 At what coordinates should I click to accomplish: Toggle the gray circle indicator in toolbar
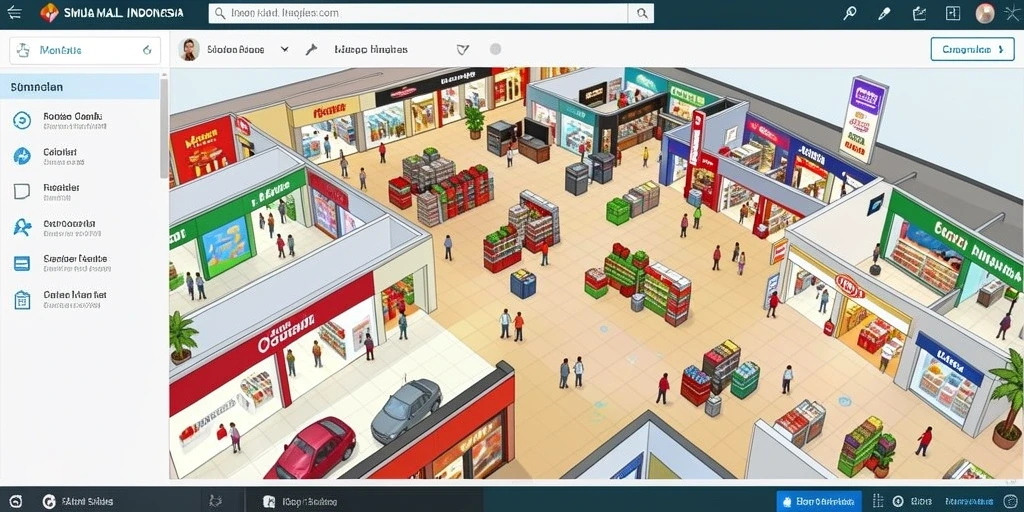tap(496, 49)
